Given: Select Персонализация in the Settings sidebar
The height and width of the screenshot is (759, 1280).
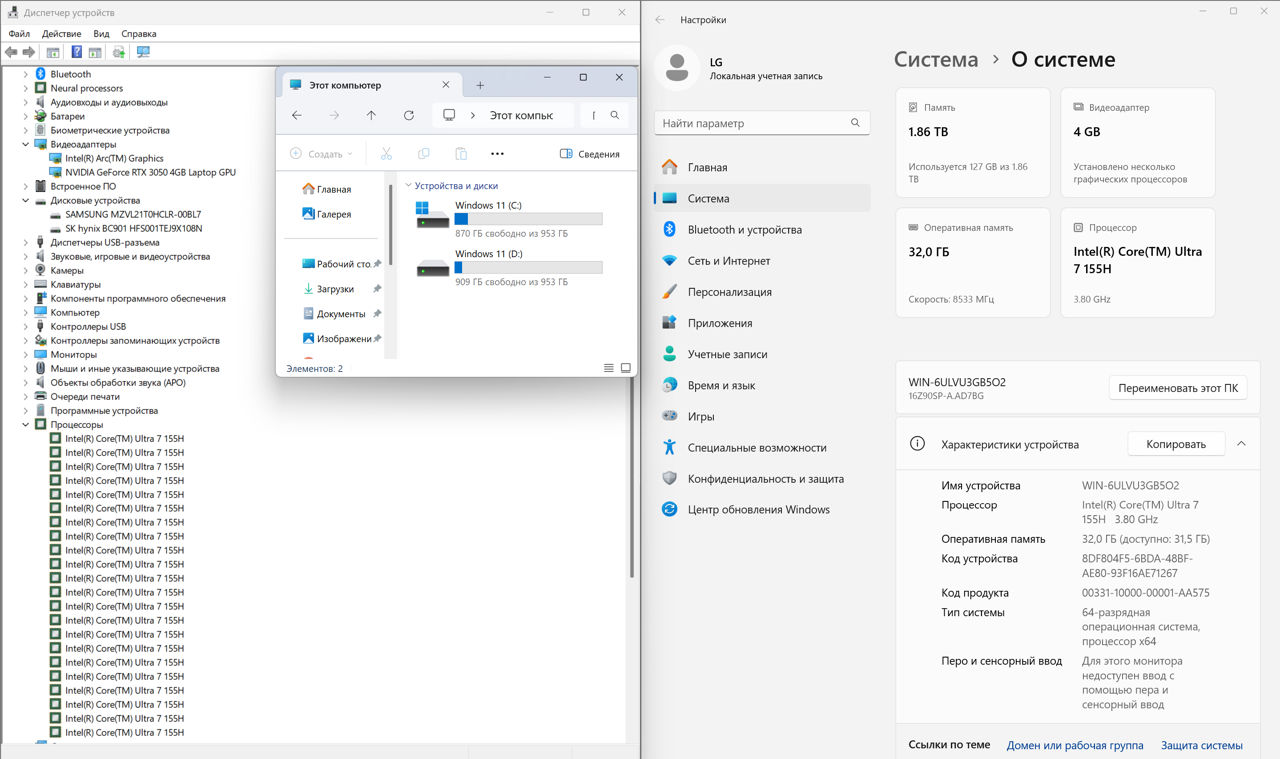Looking at the screenshot, I should 729,292.
